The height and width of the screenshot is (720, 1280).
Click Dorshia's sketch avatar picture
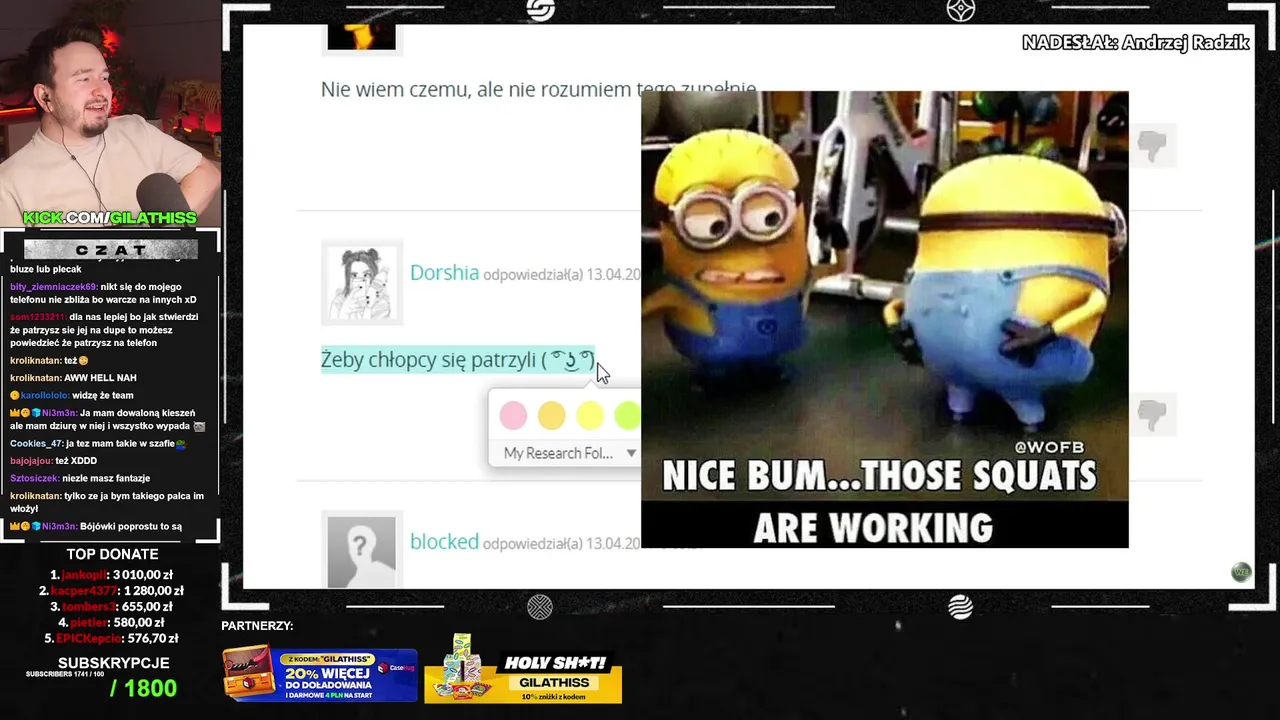tap(361, 283)
